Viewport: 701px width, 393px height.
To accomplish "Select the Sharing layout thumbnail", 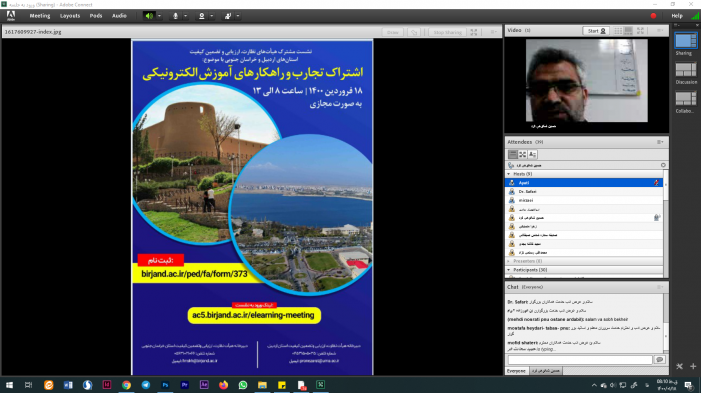I will point(685,41).
